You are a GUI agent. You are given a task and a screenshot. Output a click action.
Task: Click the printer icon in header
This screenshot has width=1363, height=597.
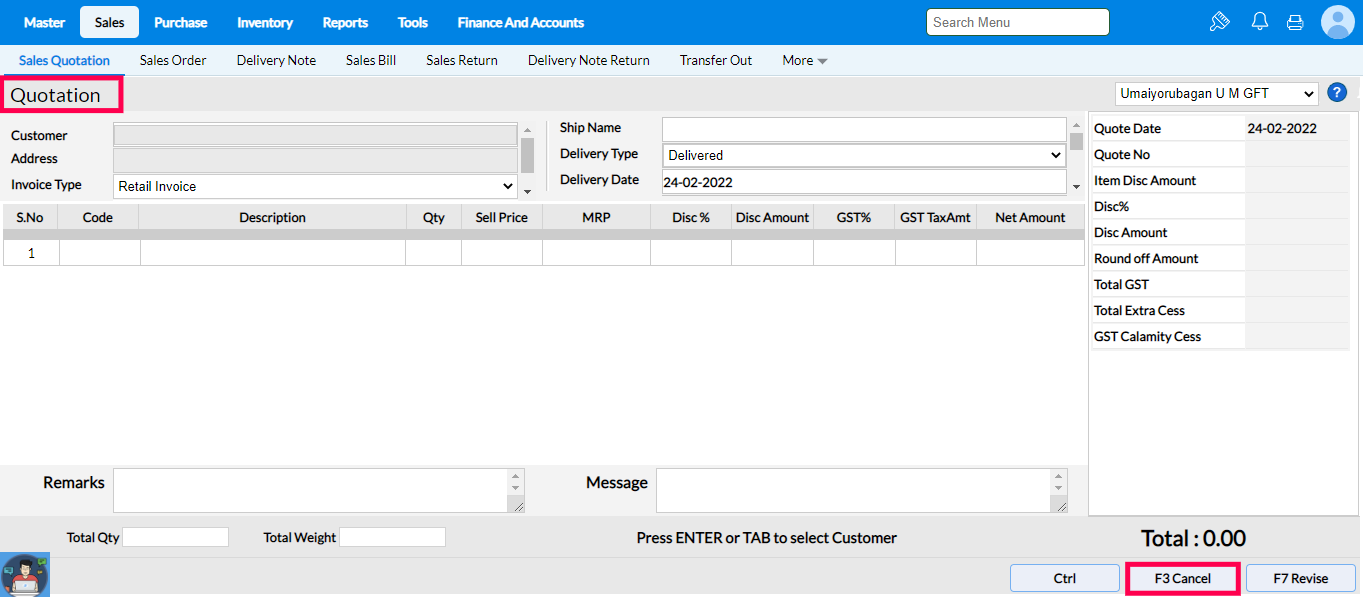1295,22
